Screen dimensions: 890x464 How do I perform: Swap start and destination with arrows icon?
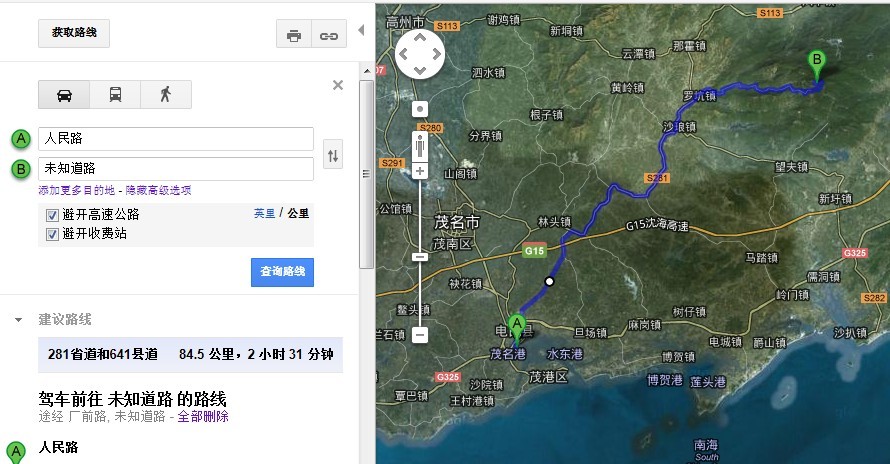click(x=333, y=154)
